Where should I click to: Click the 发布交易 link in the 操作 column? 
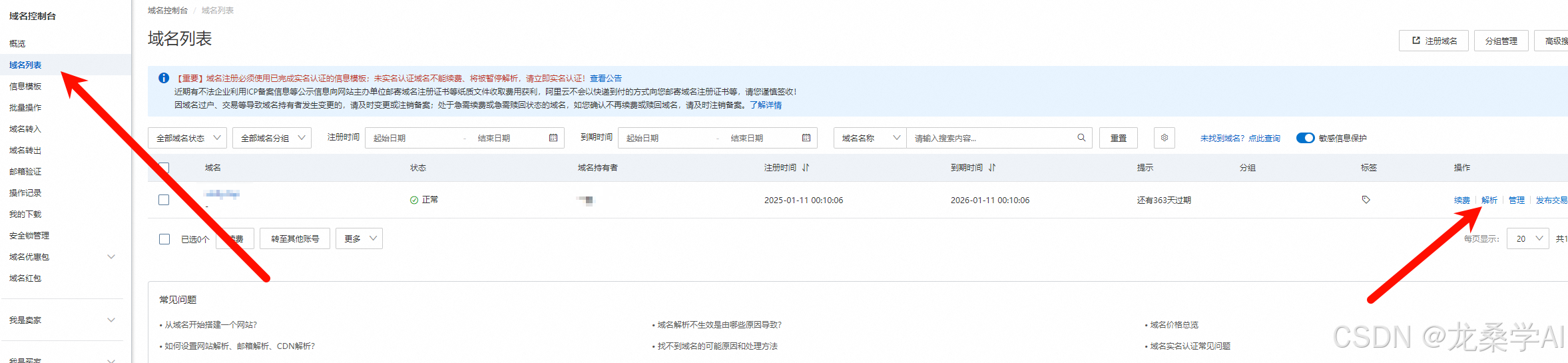pos(1551,200)
